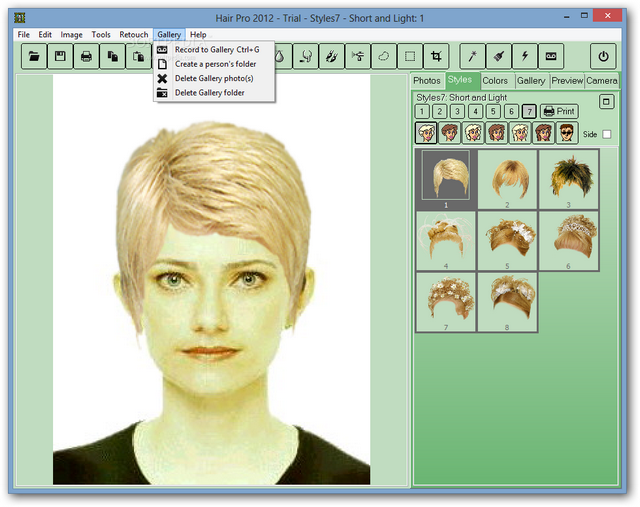Image resolution: width=640 pixels, height=507 pixels.
Task: Click the Print button in the Styles panel
Action: pos(559,112)
